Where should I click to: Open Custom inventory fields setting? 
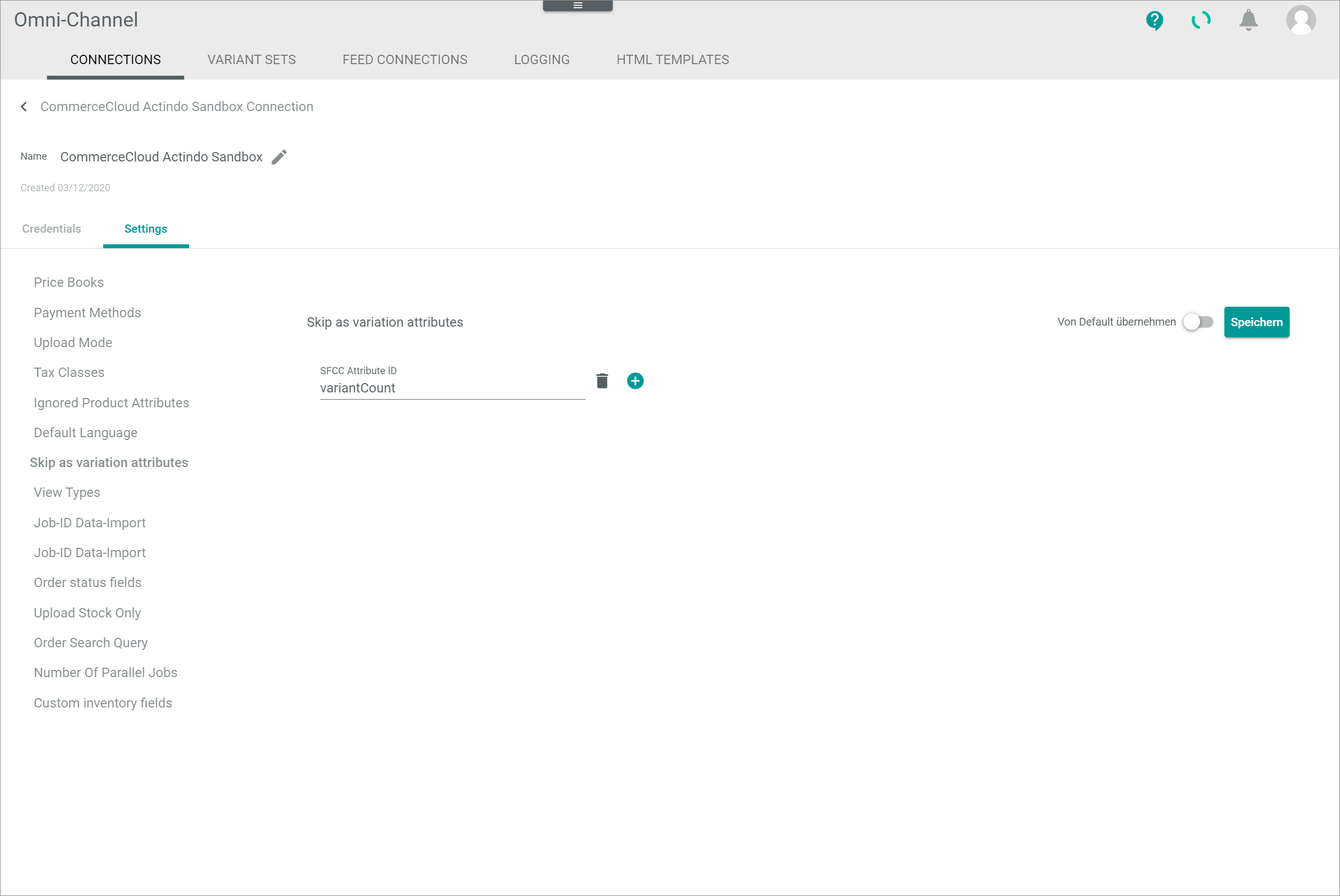click(103, 703)
